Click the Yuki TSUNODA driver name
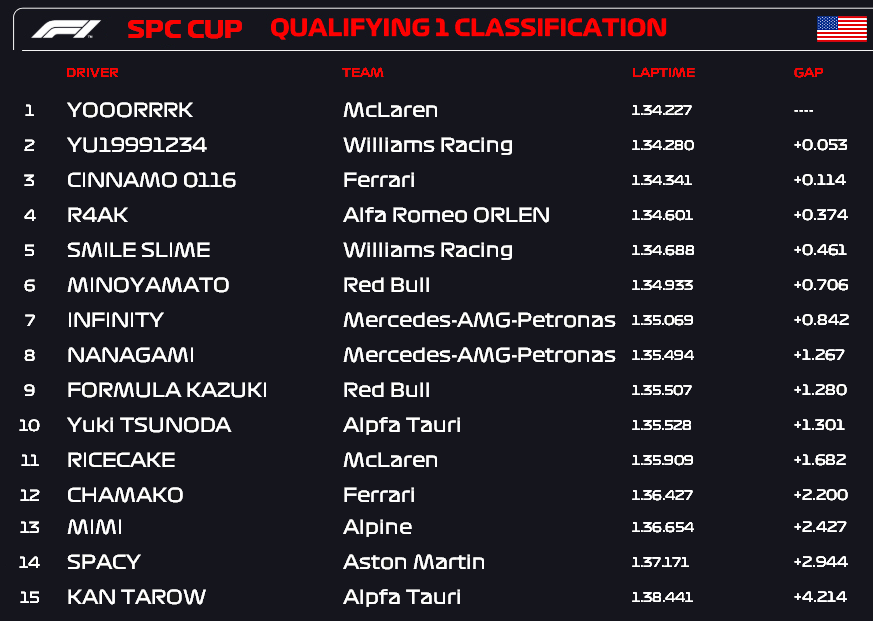The width and height of the screenshot is (873, 621). coord(149,425)
